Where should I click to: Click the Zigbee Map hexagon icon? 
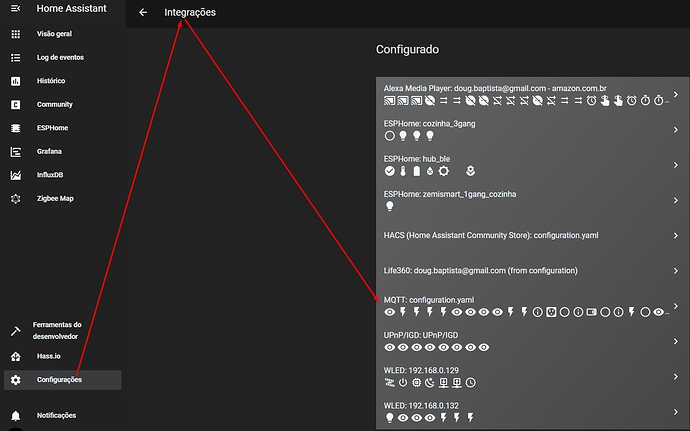coord(15,199)
